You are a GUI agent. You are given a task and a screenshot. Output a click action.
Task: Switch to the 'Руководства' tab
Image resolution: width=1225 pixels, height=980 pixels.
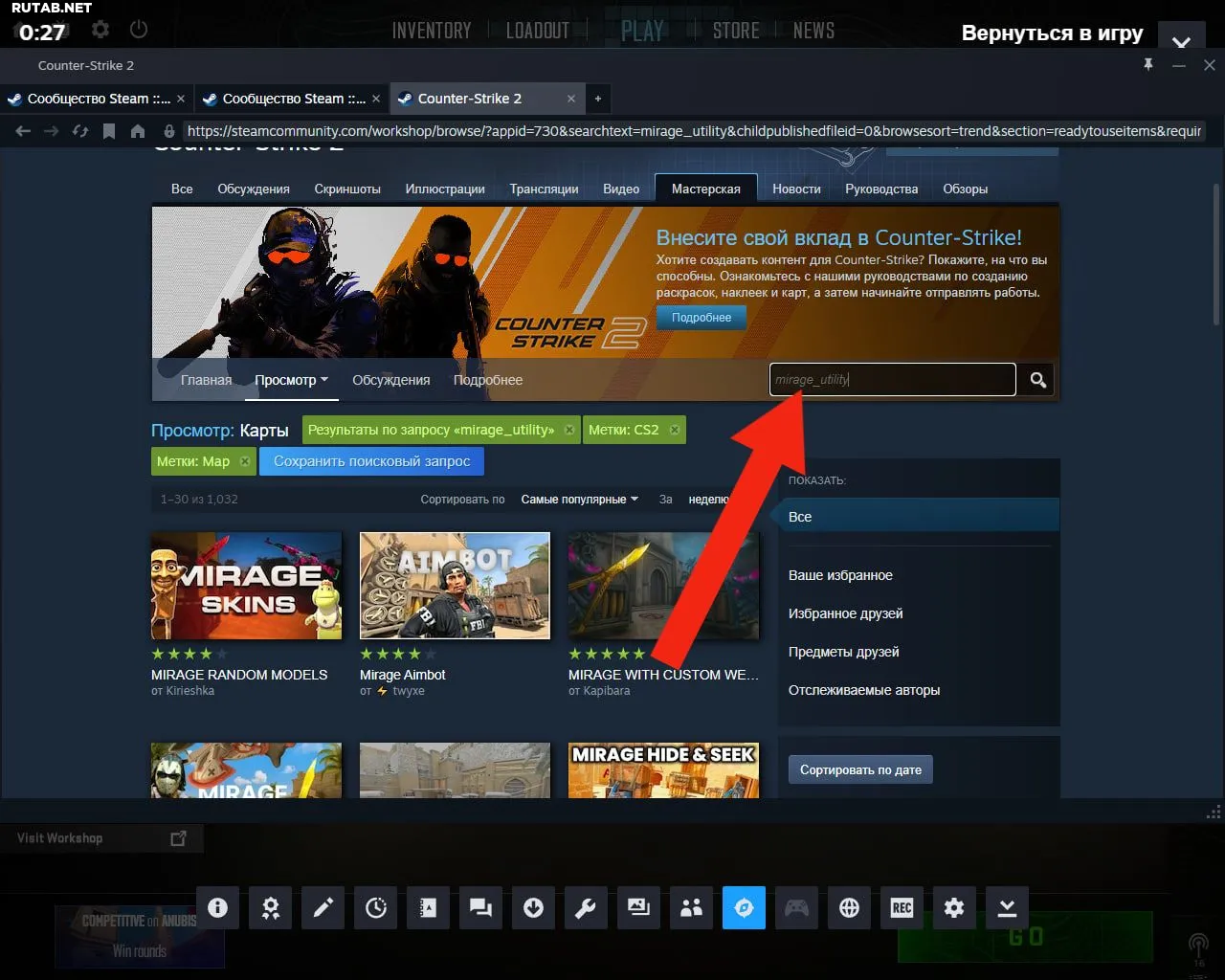click(880, 189)
